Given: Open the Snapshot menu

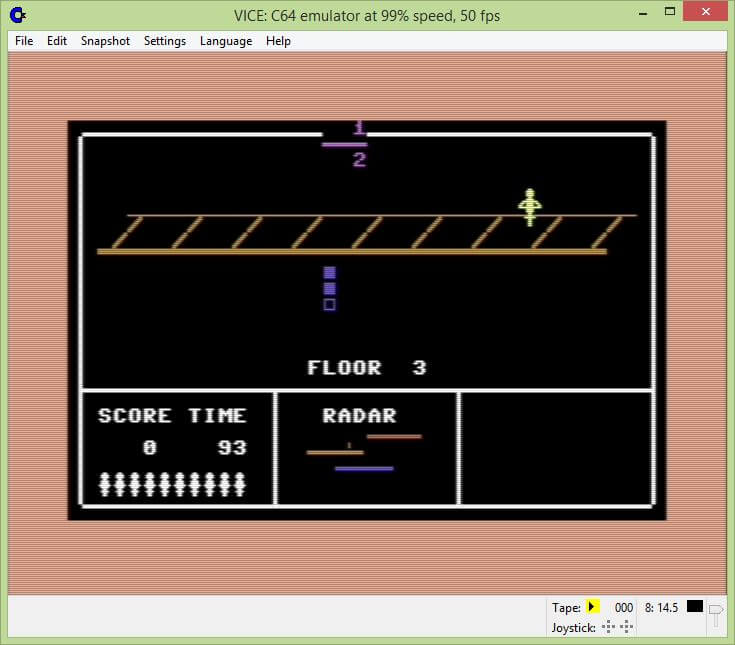Looking at the screenshot, I should coord(105,41).
